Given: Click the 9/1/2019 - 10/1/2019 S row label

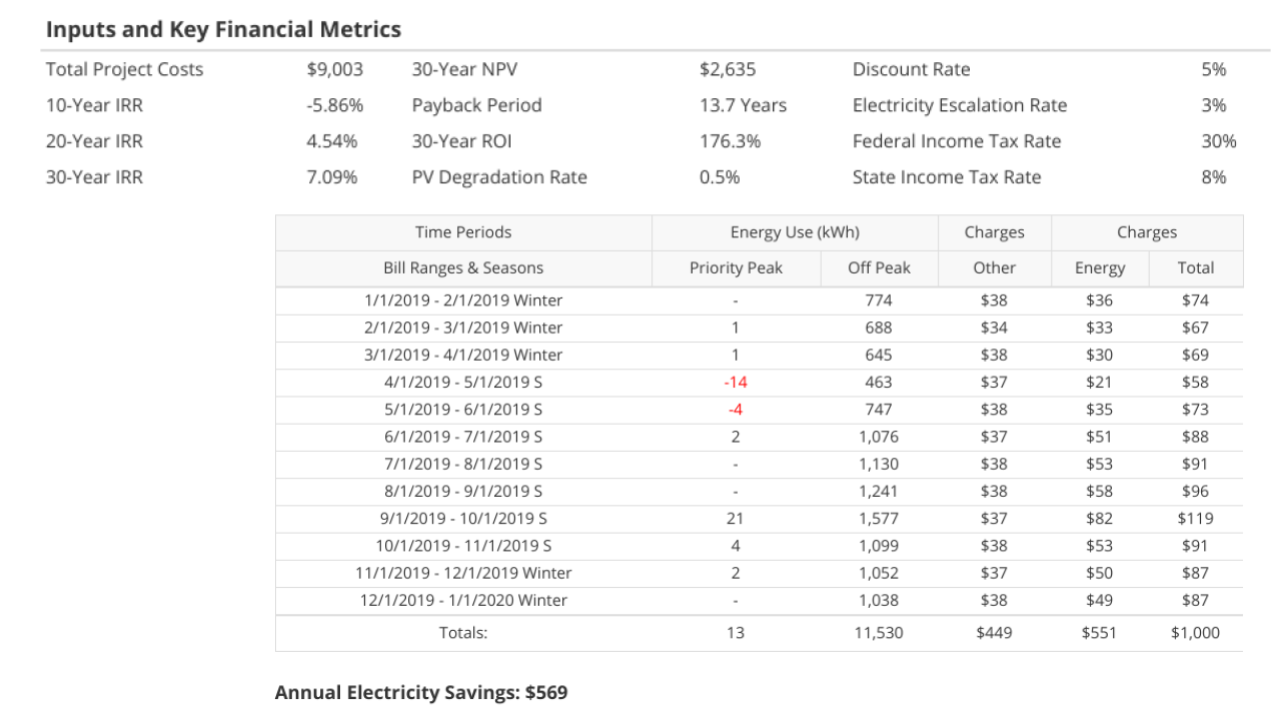Looking at the screenshot, I should coord(463,519).
